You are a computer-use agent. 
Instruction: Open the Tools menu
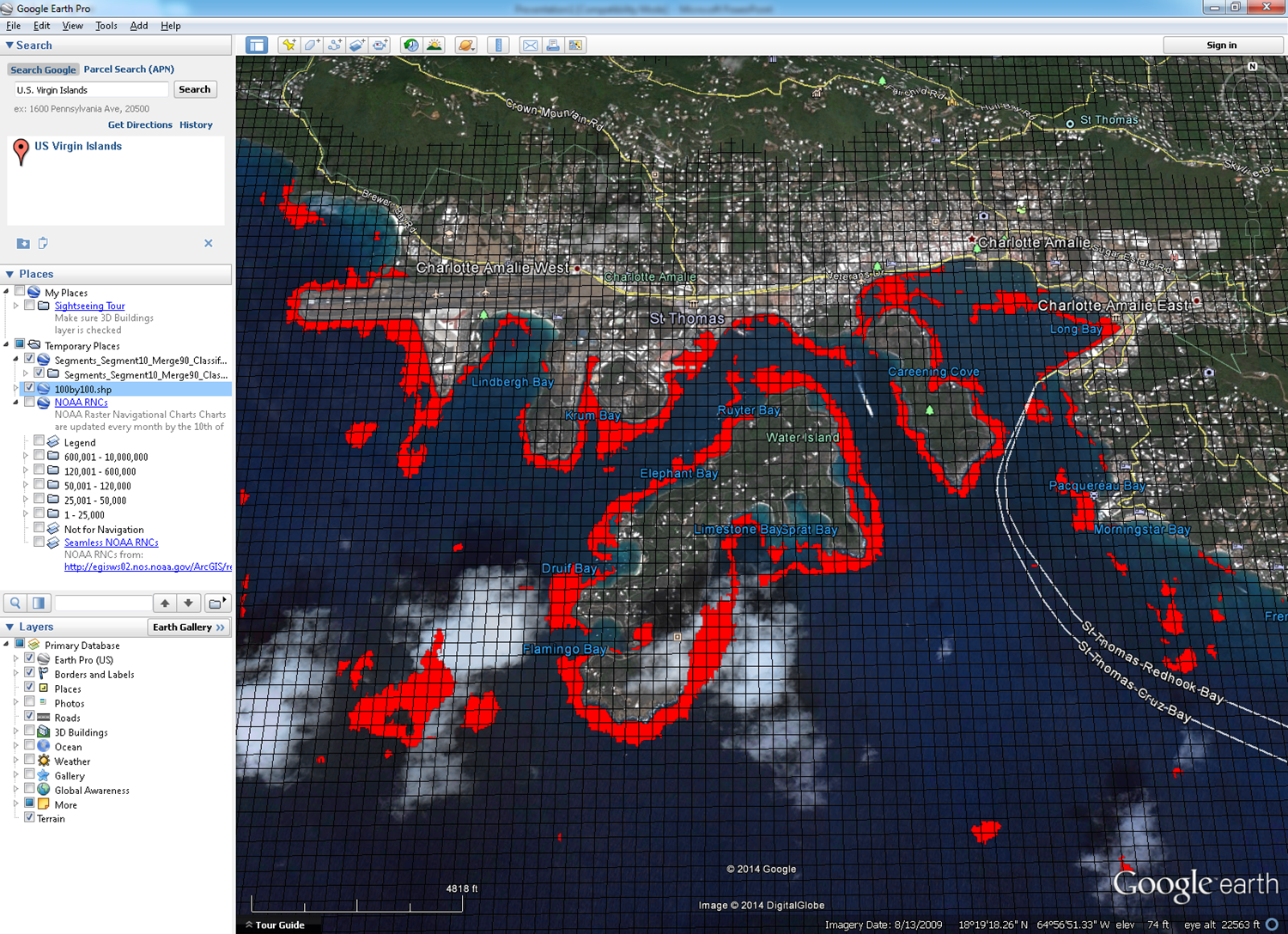(106, 26)
